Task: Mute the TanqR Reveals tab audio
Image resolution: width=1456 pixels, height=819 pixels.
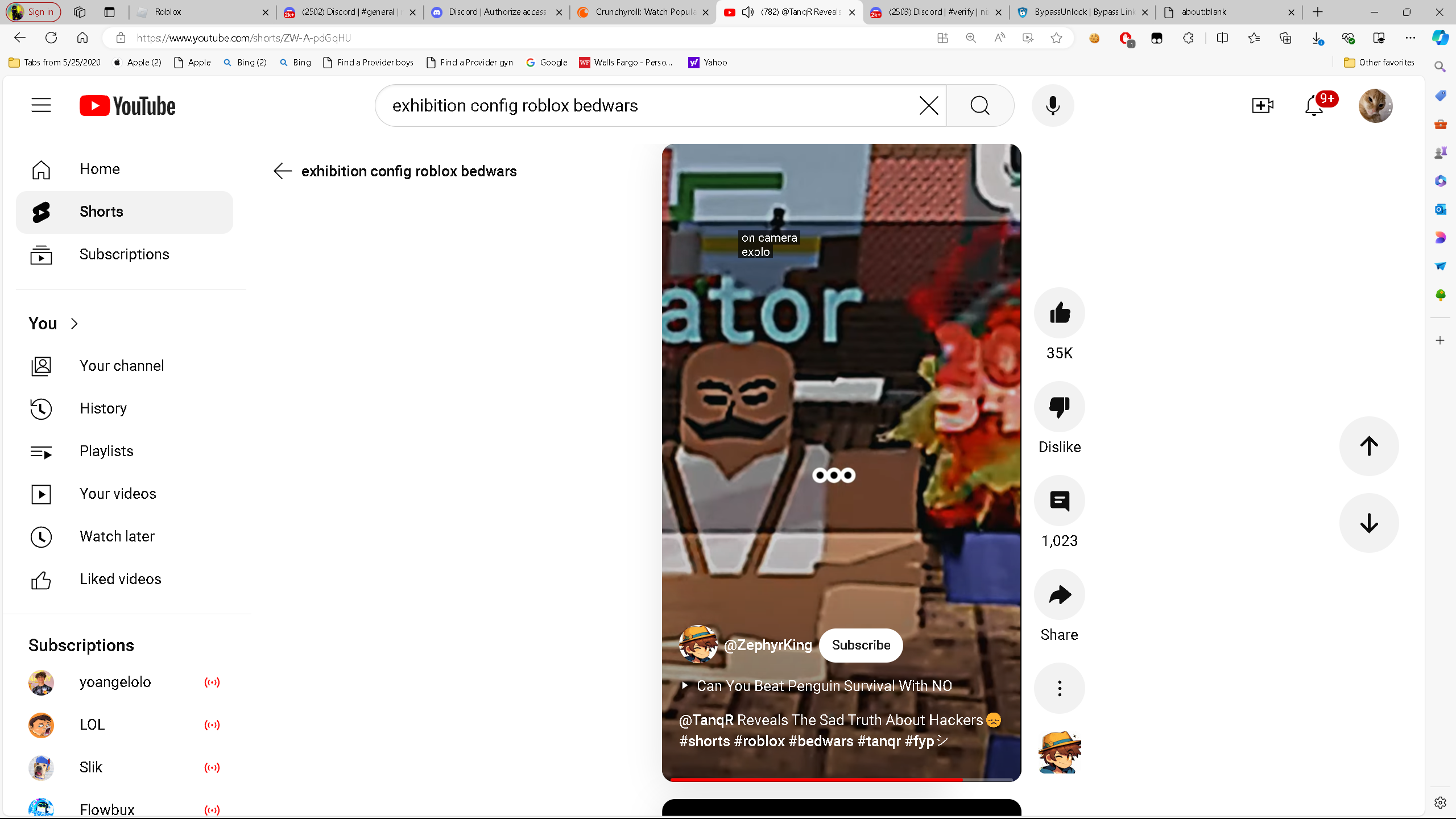Action: click(x=748, y=12)
